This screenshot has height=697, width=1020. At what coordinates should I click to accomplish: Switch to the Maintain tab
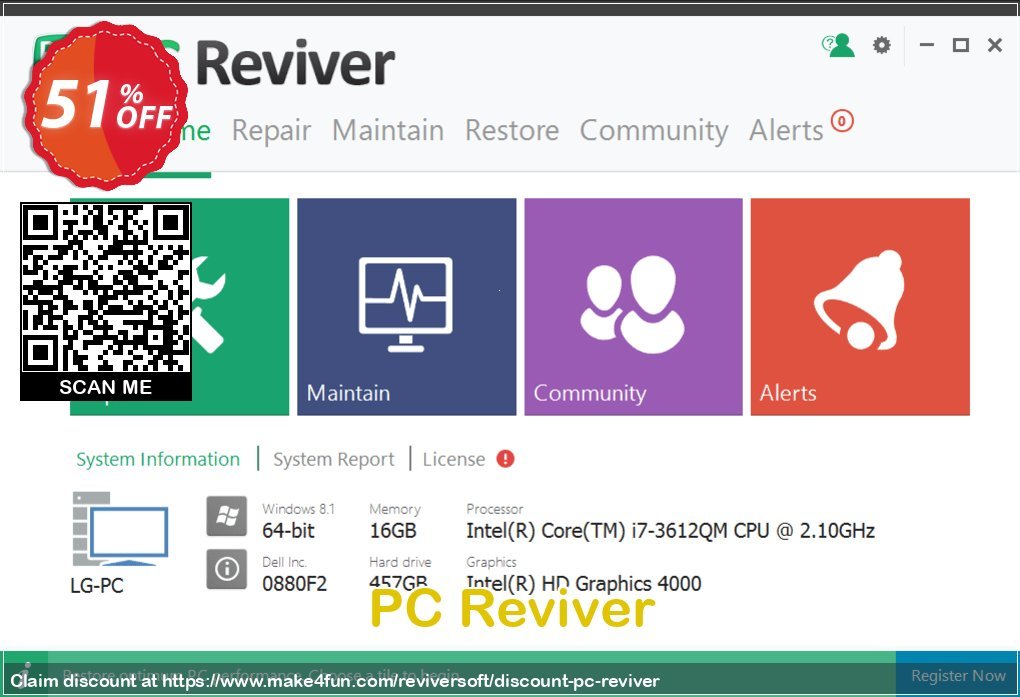tap(388, 130)
